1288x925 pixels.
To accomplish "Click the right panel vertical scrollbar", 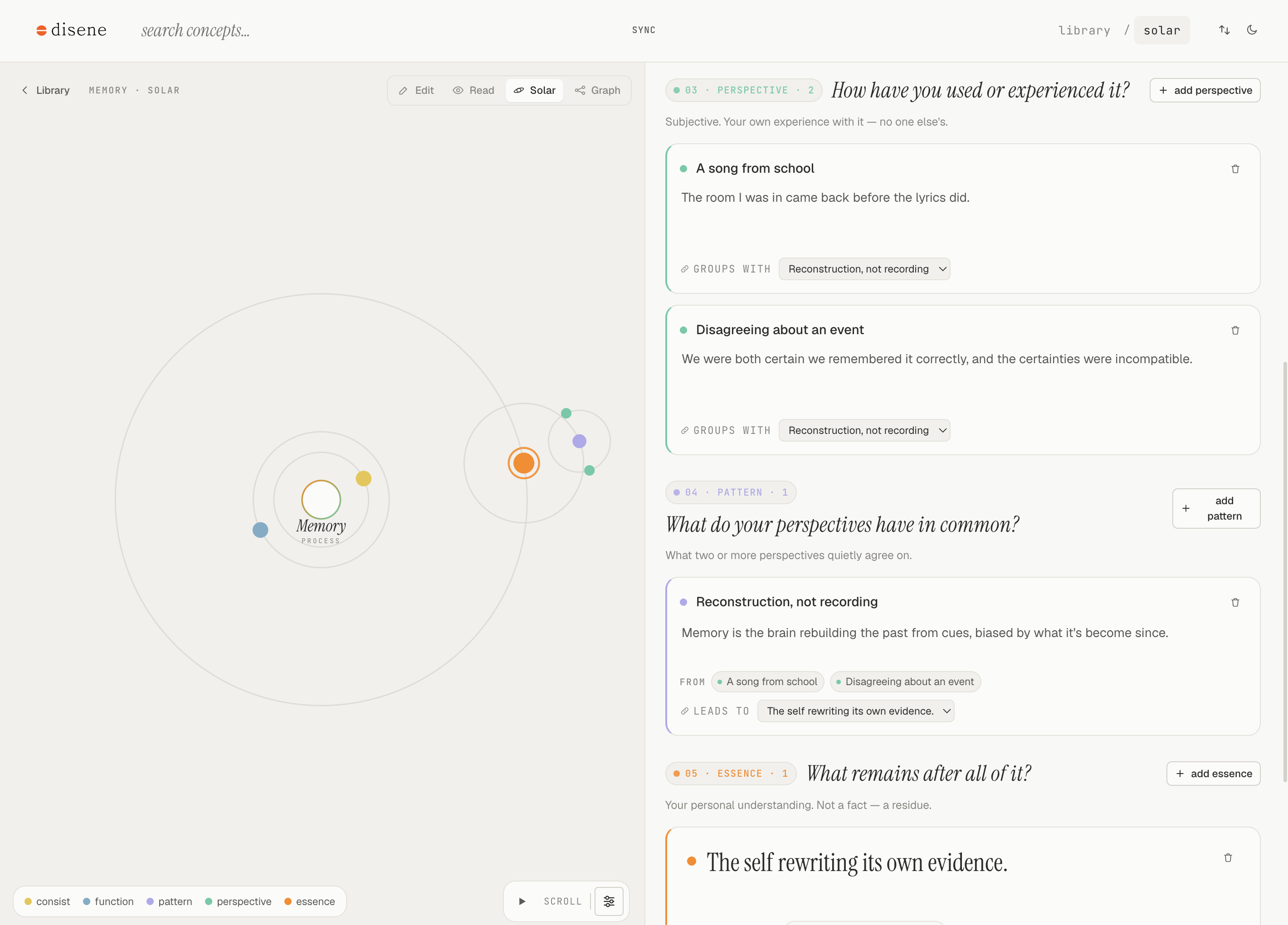I will click(x=1284, y=571).
